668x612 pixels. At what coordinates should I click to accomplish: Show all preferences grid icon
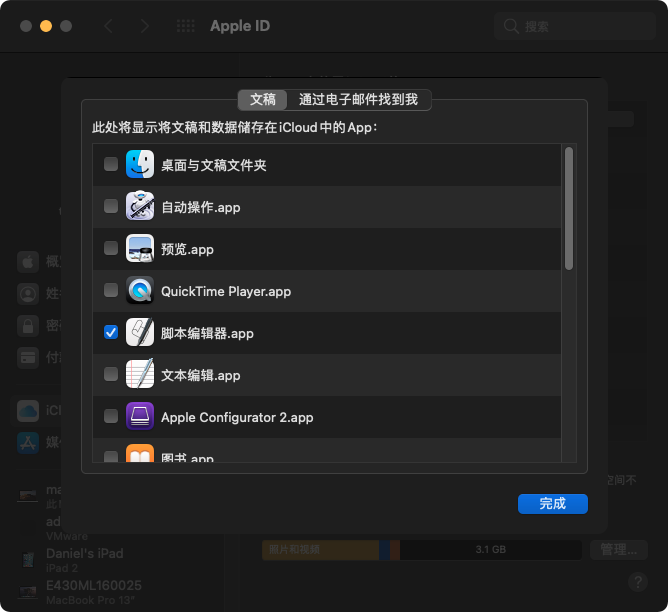[x=186, y=26]
